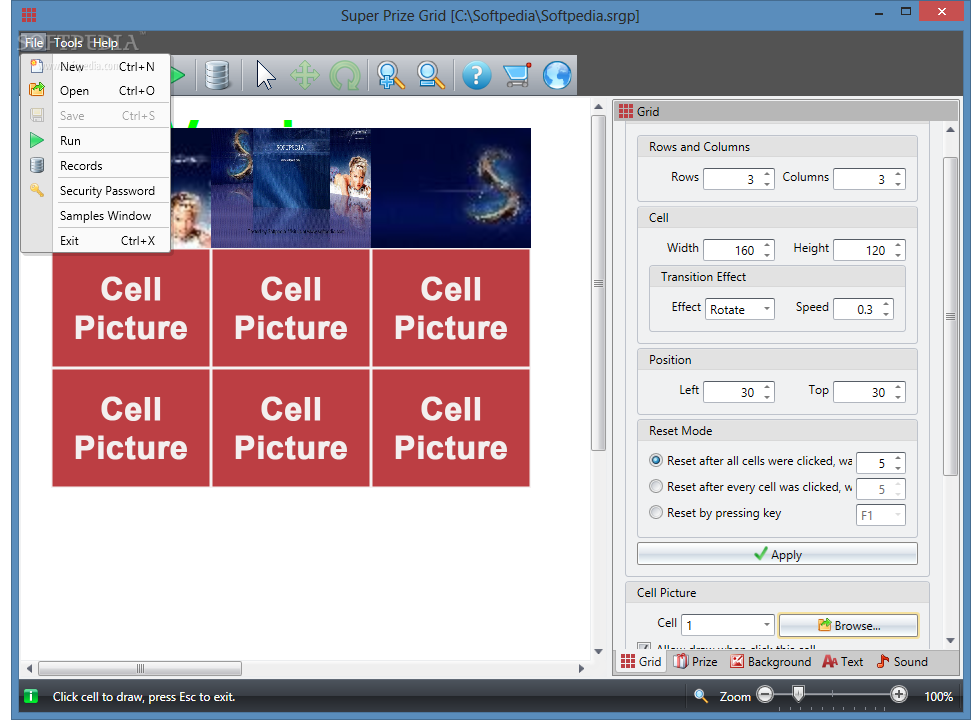Click the top-left Cell Picture grid cell
This screenshot has width=971, height=720.
131,308
